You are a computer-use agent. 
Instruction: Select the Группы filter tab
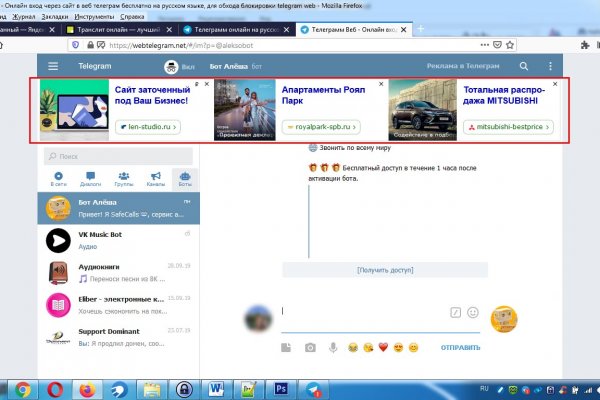pos(124,179)
